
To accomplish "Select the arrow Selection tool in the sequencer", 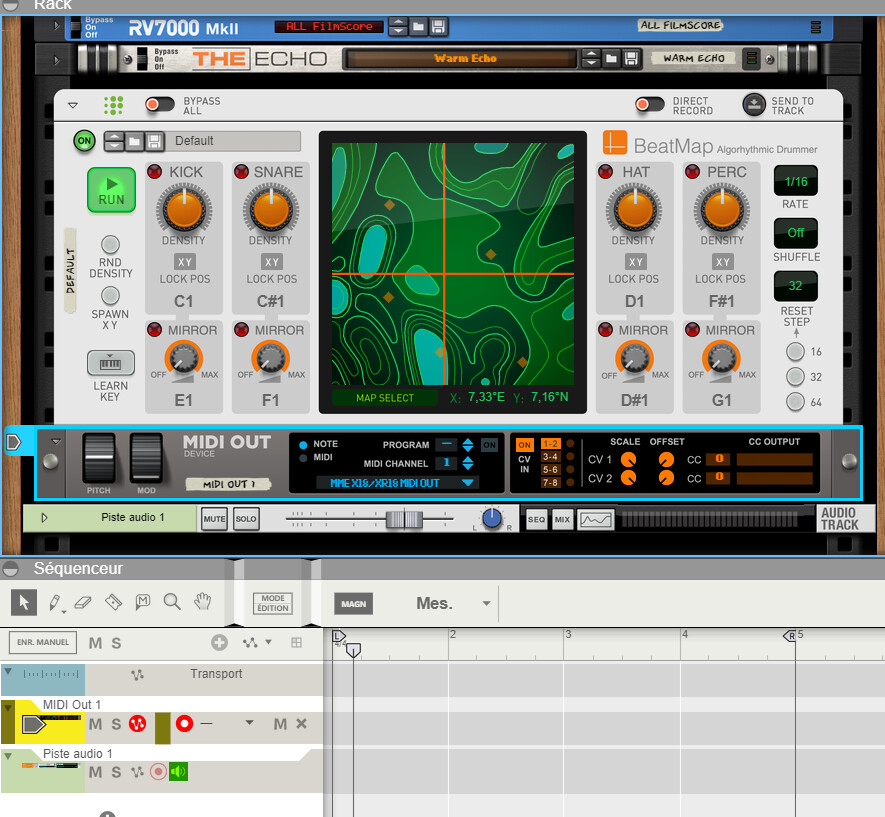I will coord(24,603).
